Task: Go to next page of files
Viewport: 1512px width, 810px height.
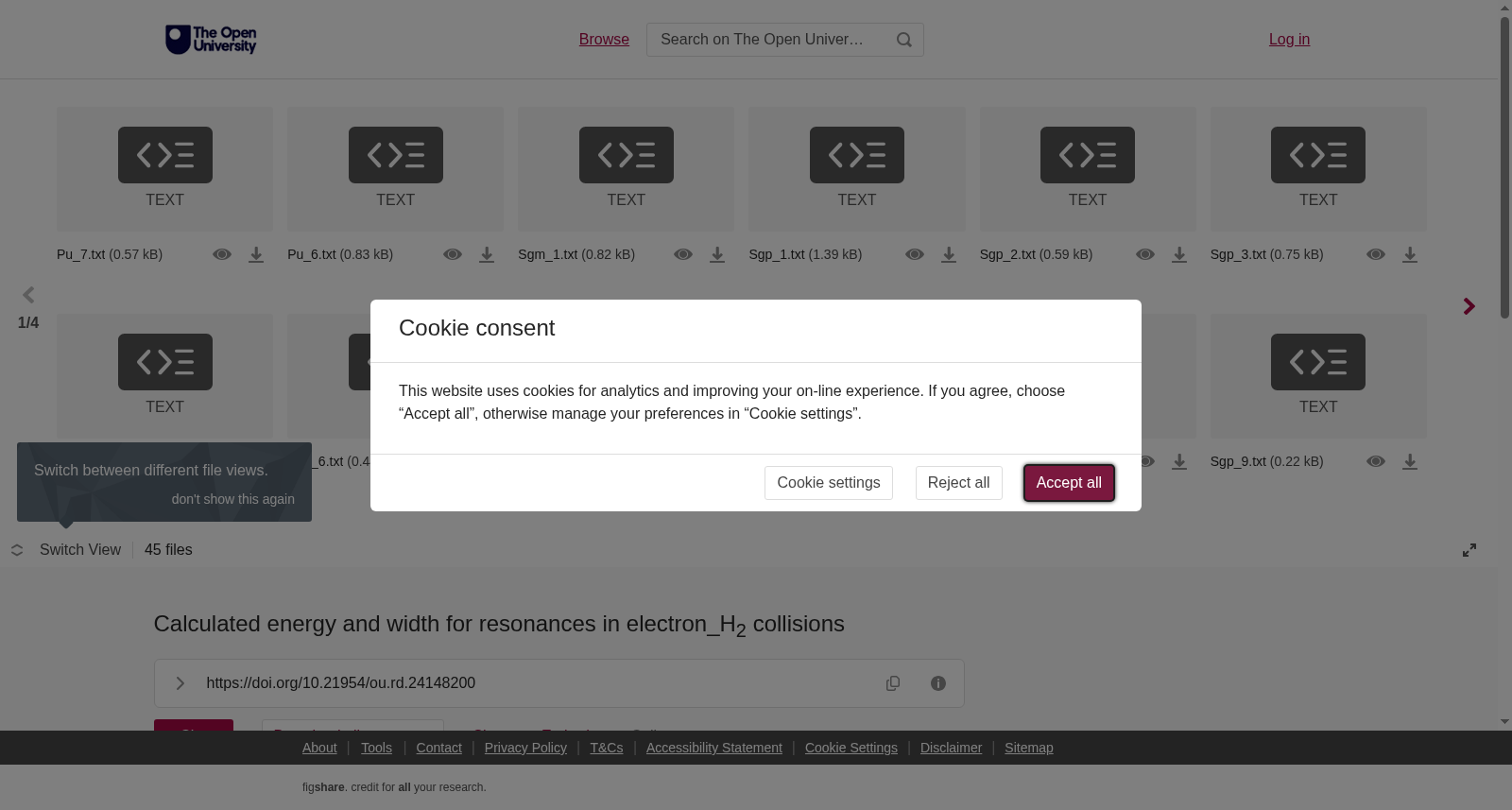Action: [x=1469, y=306]
